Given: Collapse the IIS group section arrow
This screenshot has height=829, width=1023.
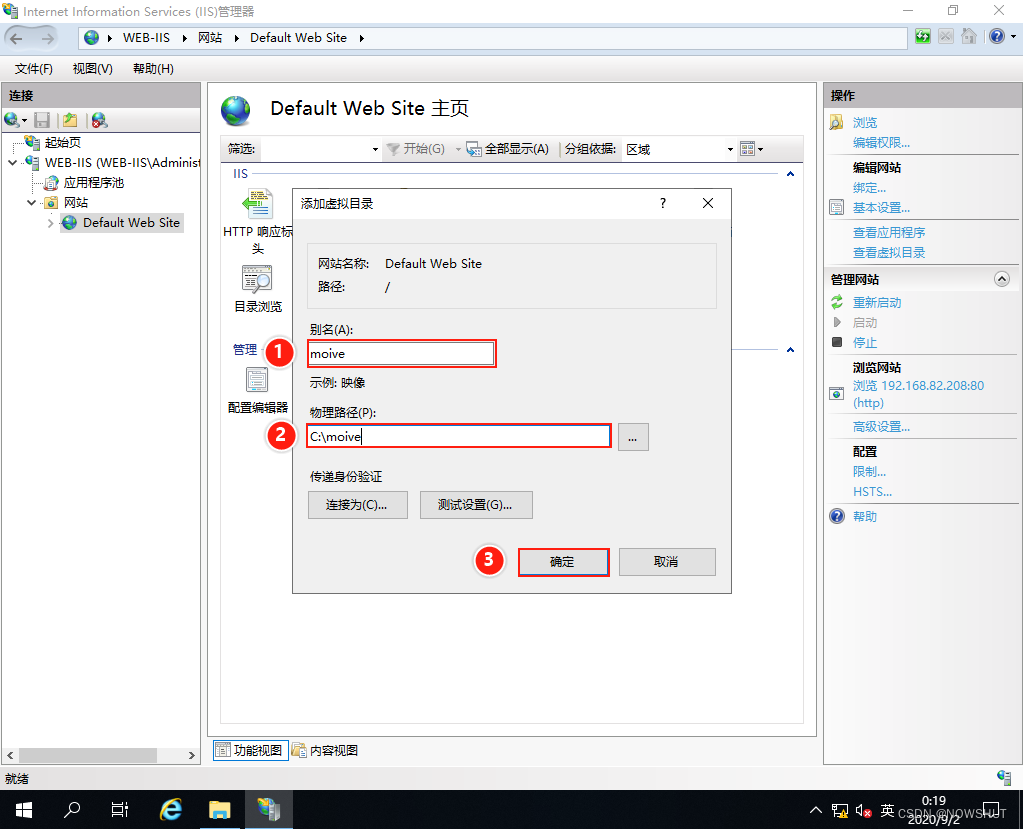Looking at the screenshot, I should coord(790,174).
